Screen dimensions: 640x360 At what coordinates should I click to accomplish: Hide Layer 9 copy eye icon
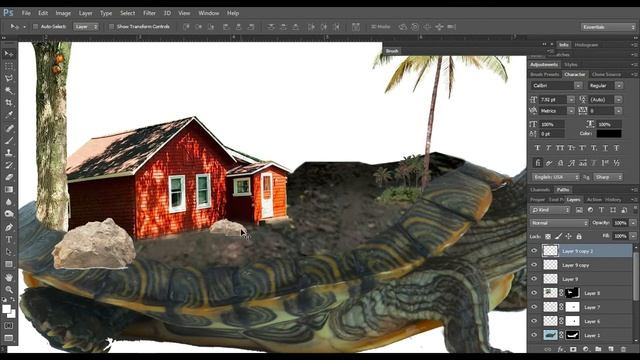coord(534,265)
